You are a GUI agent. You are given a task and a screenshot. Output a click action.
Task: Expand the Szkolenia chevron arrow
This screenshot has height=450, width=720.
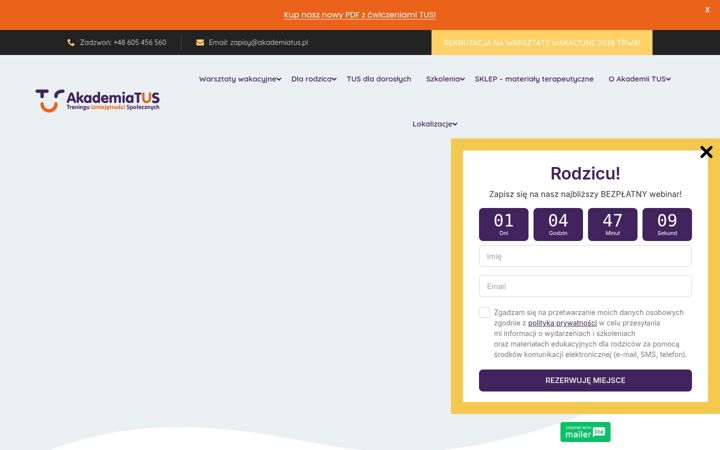tap(462, 79)
